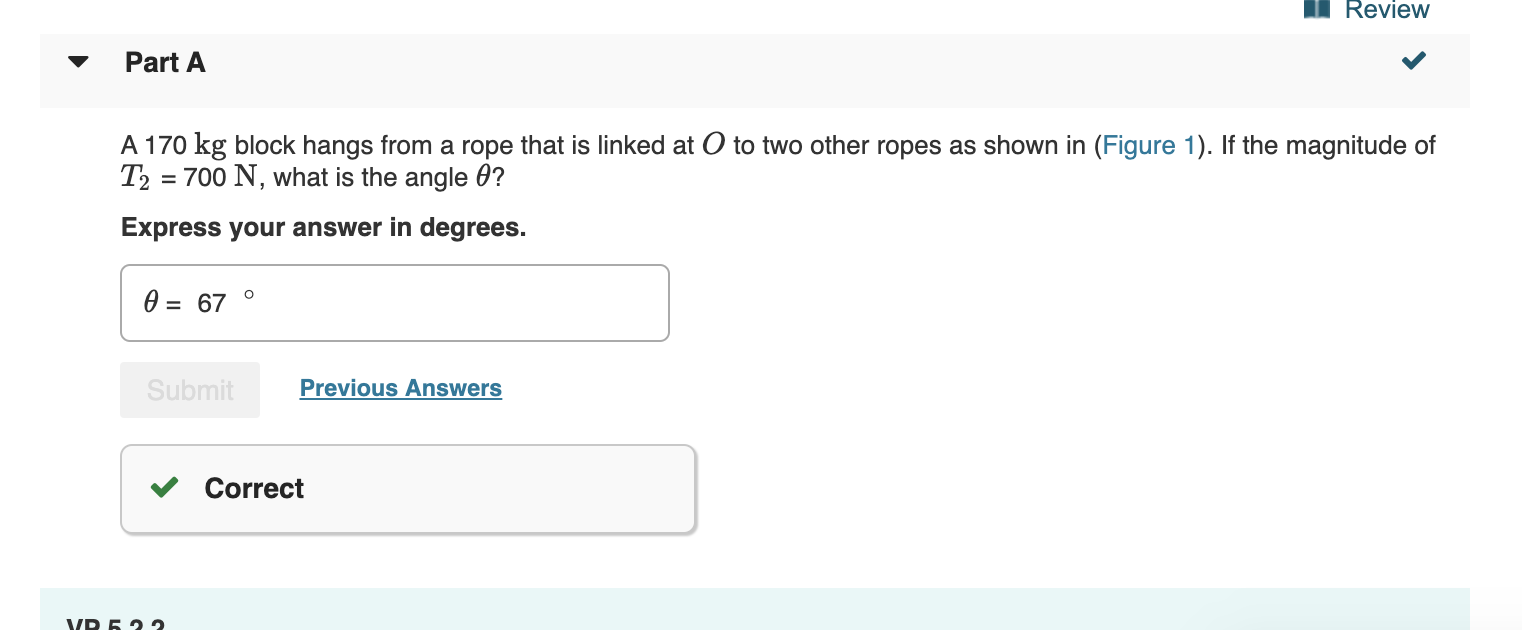Image resolution: width=1522 pixels, height=630 pixels.
Task: Open the Review book icon
Action: [x=1318, y=9]
